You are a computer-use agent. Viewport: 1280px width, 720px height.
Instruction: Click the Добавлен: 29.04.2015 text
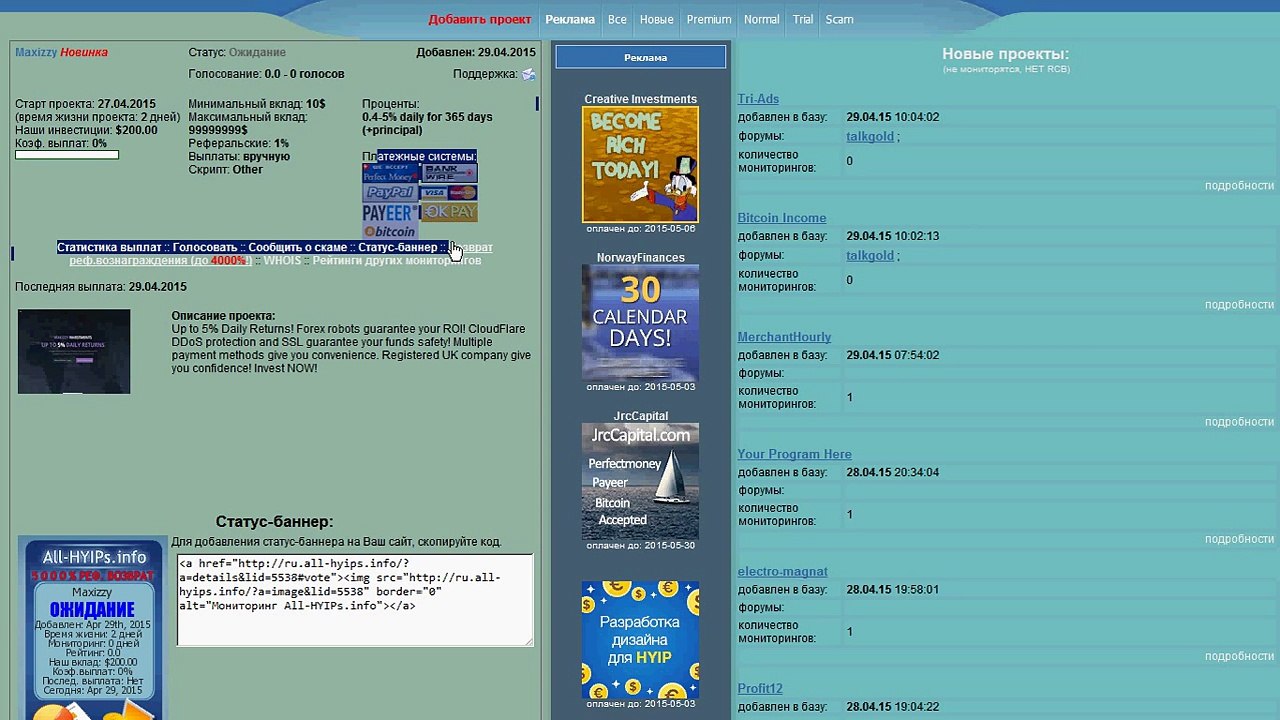[x=476, y=52]
